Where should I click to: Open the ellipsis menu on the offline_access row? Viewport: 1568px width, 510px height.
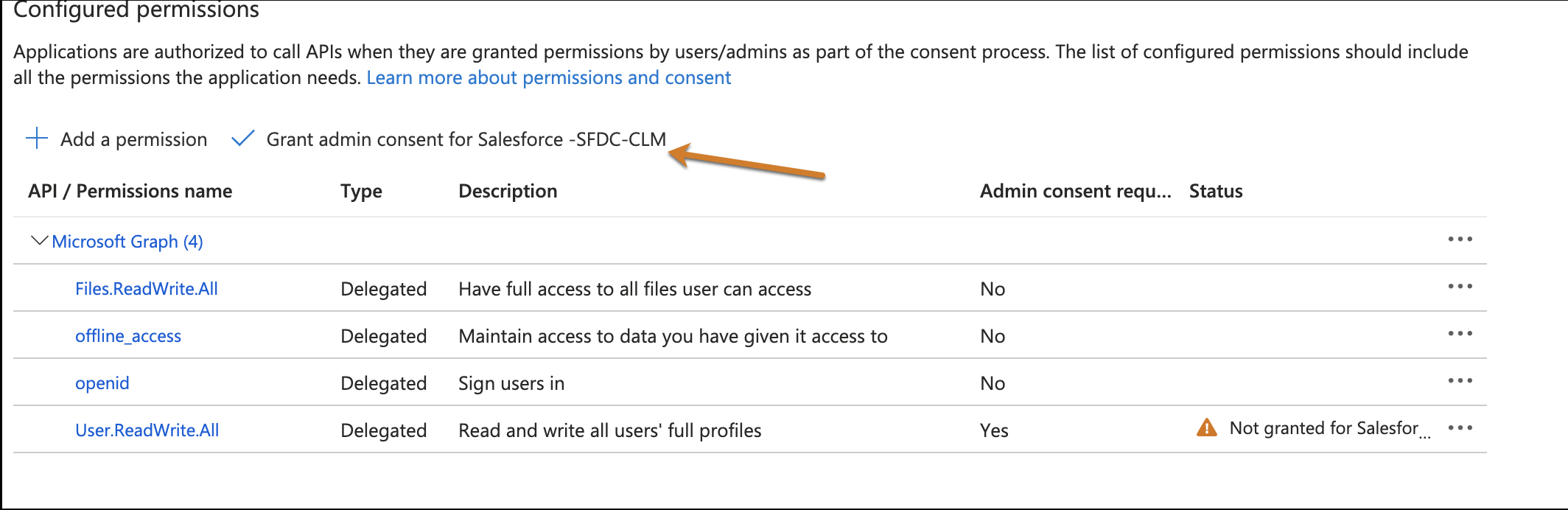pyautogui.click(x=1461, y=335)
